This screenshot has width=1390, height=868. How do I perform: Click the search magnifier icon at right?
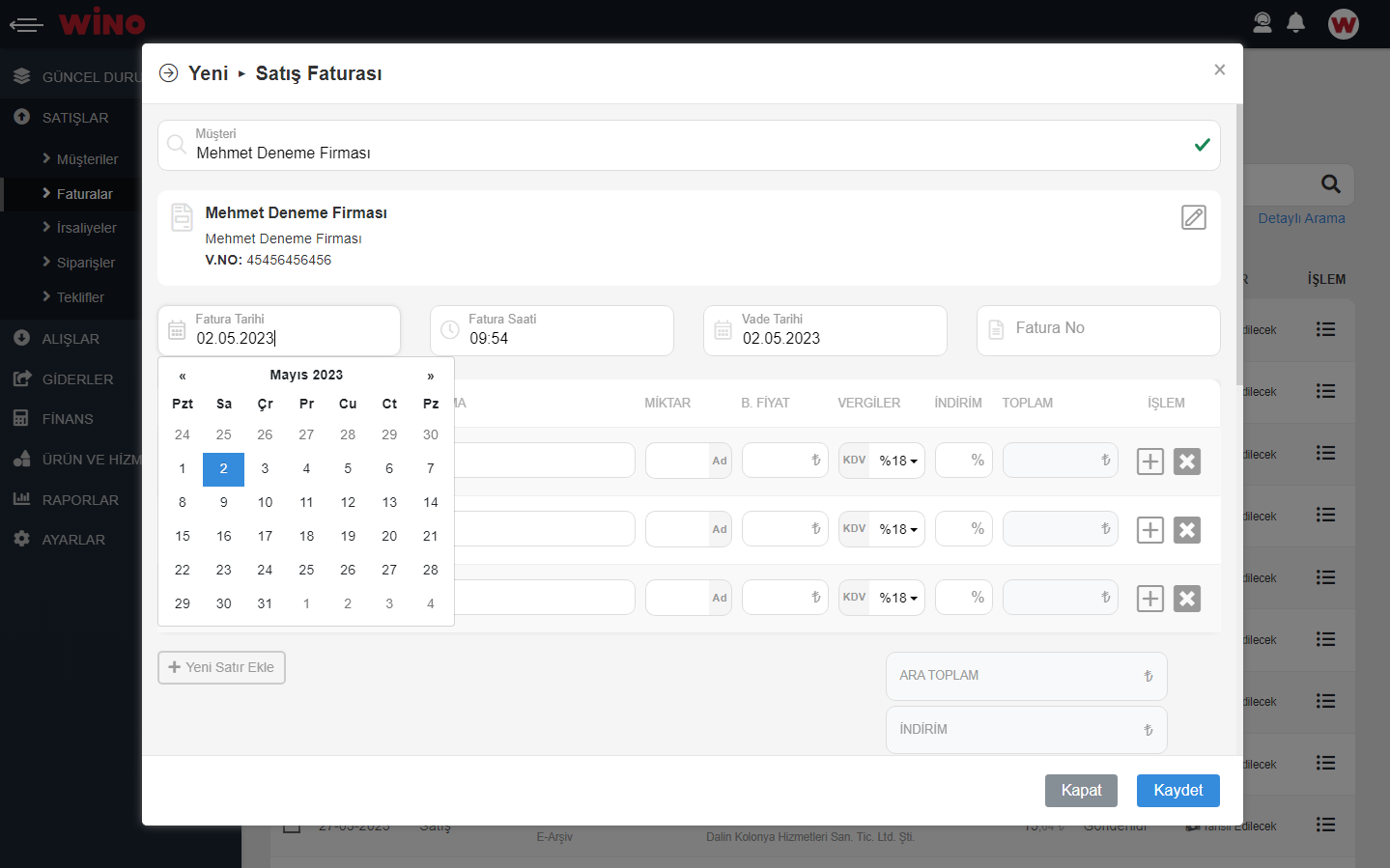point(1330,184)
